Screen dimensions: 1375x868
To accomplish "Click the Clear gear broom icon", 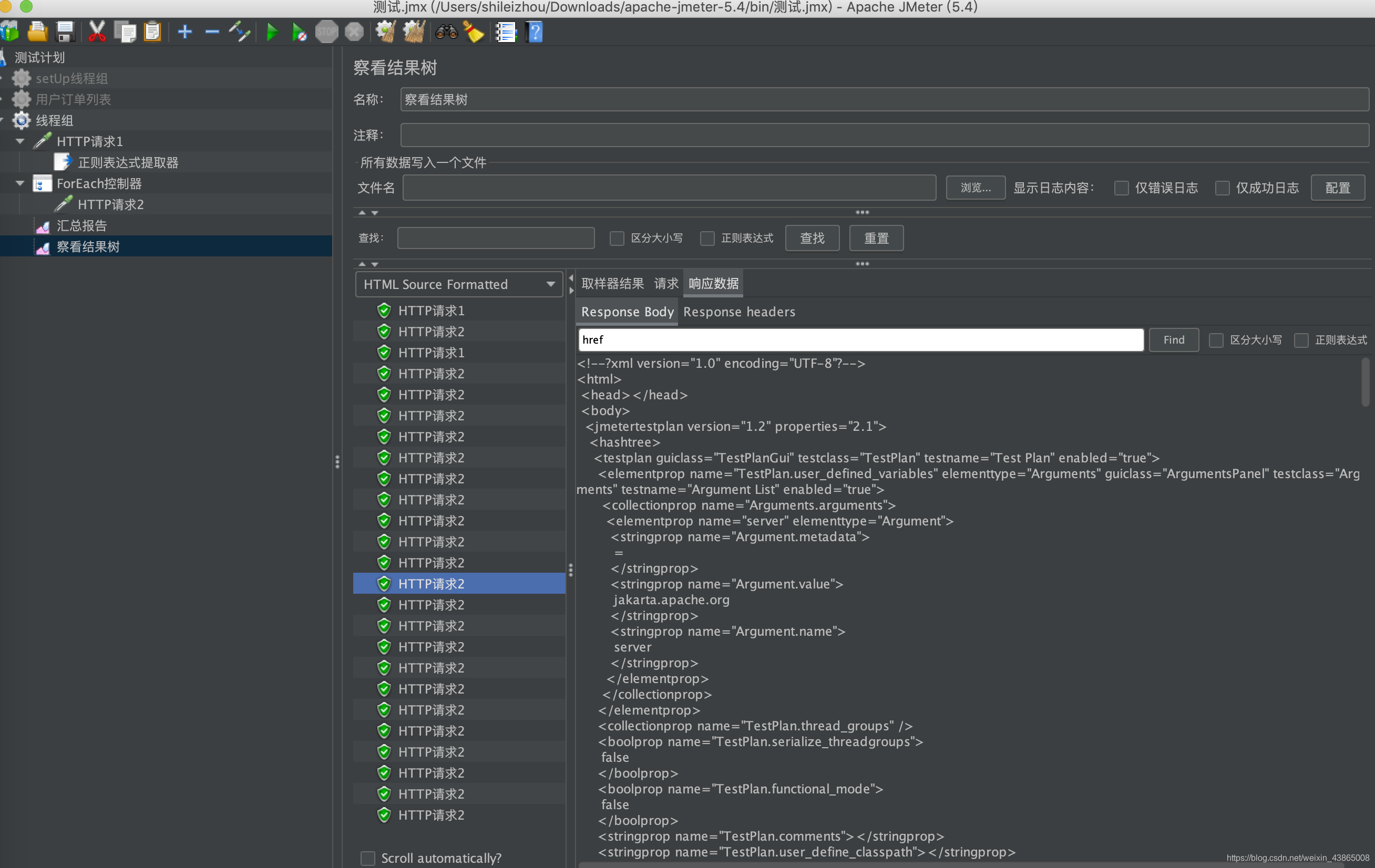I will pyautogui.click(x=386, y=32).
